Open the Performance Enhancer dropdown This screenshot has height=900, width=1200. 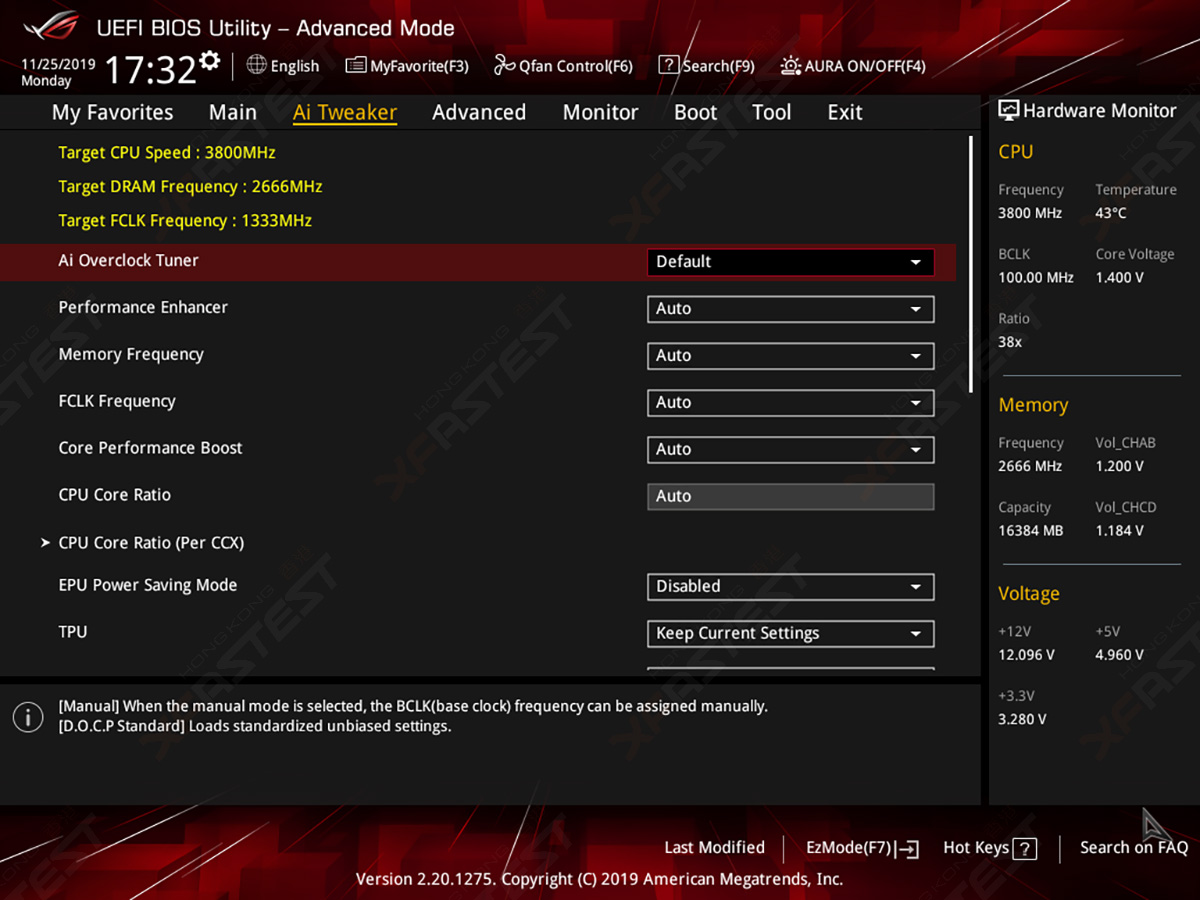tap(791, 309)
